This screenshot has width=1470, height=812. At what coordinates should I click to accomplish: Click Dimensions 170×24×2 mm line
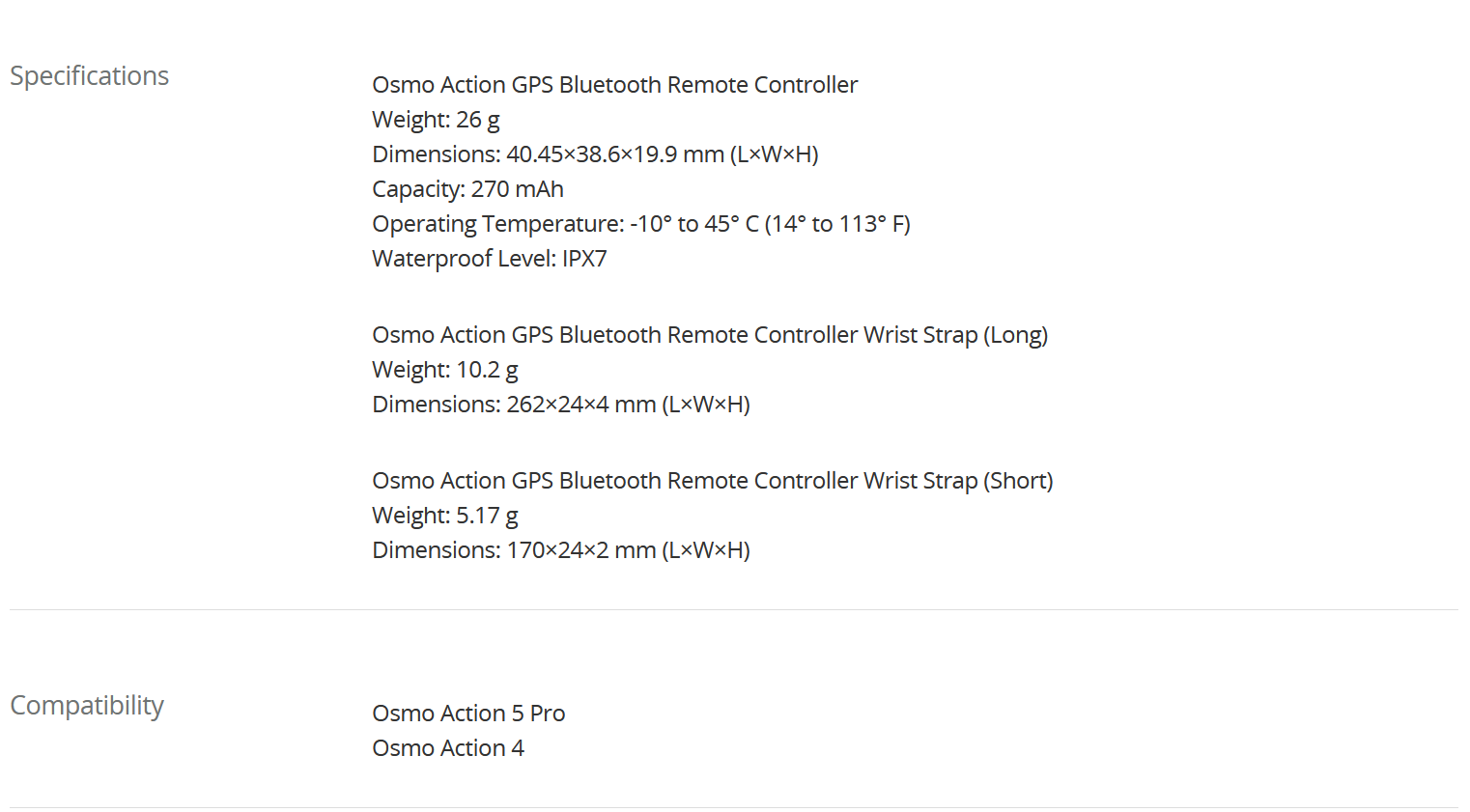click(x=561, y=550)
